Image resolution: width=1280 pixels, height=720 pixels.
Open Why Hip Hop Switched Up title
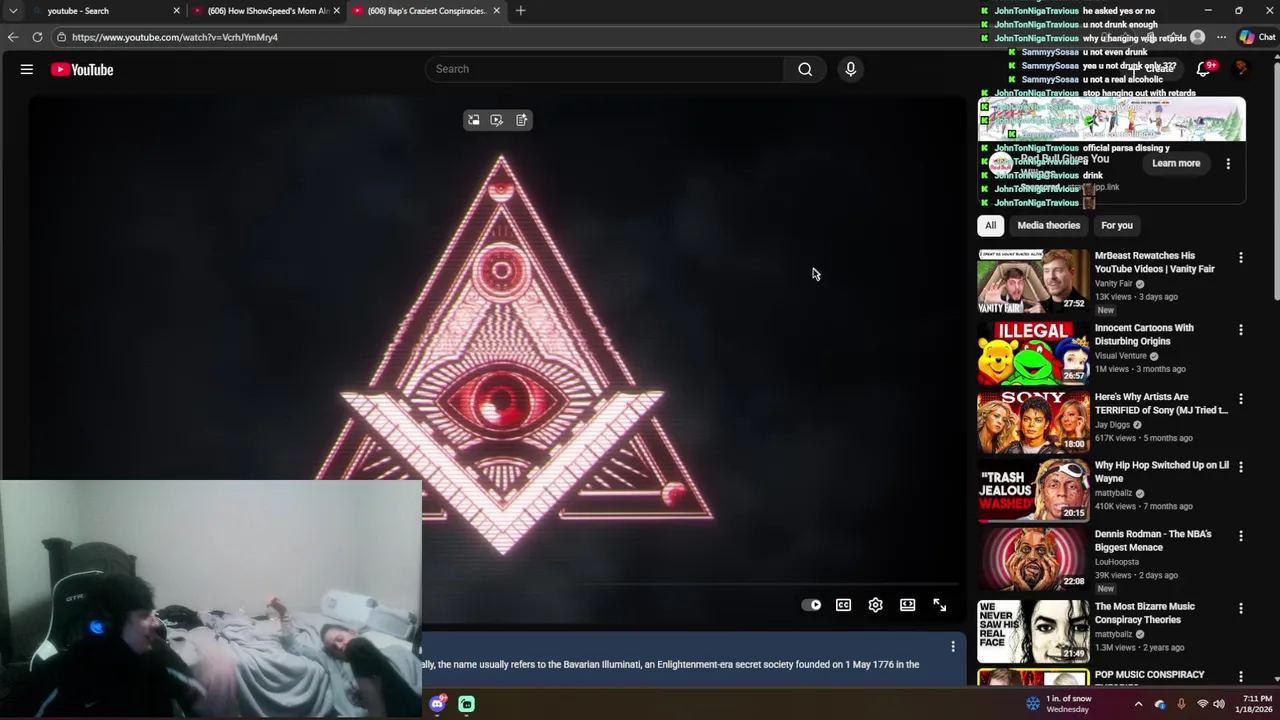pos(1161,471)
